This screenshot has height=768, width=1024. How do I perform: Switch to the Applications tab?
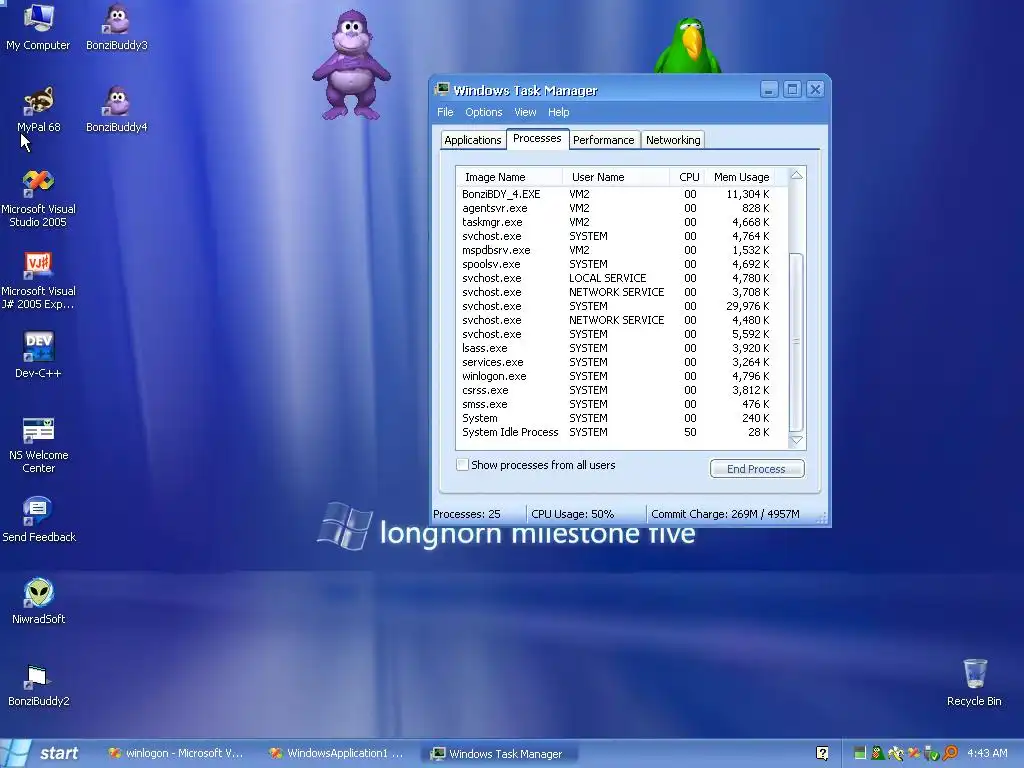pyautogui.click(x=473, y=140)
